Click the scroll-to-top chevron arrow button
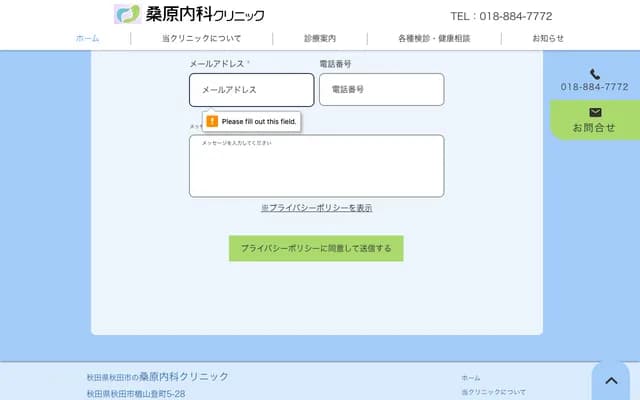 [x=611, y=381]
